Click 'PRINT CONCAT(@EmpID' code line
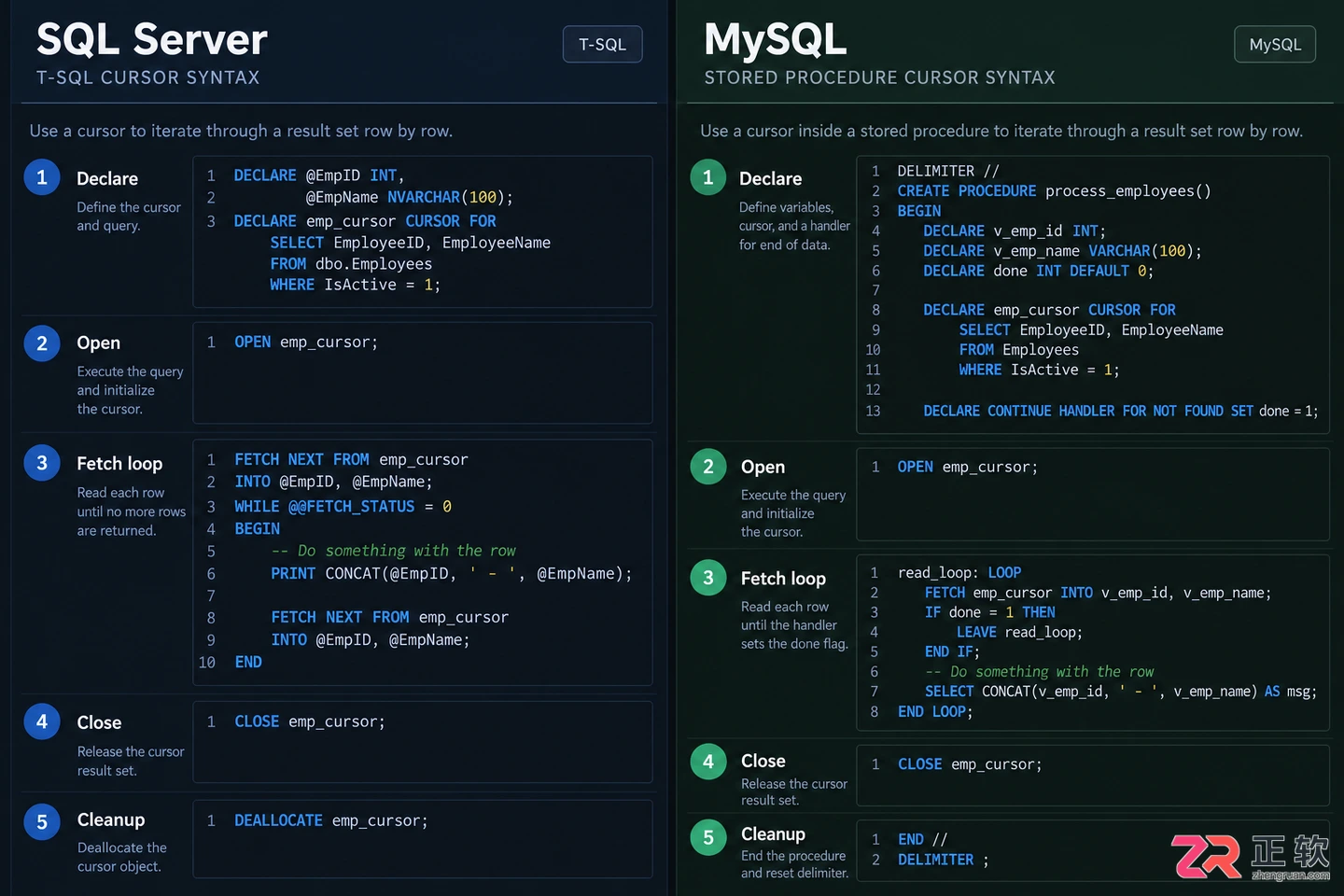This screenshot has height=896, width=1344. point(452,574)
